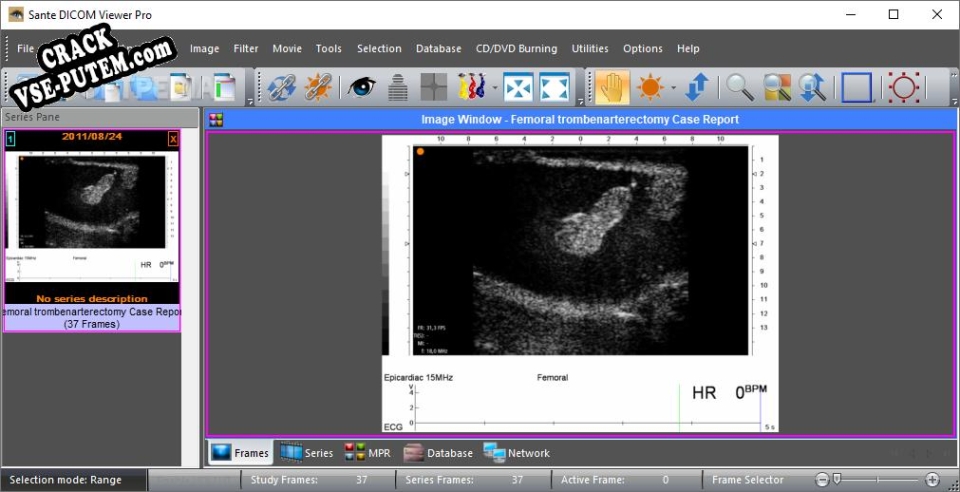This screenshot has height=492, width=960.
Task: Click the blue chain synchronize icon
Action: [282, 88]
